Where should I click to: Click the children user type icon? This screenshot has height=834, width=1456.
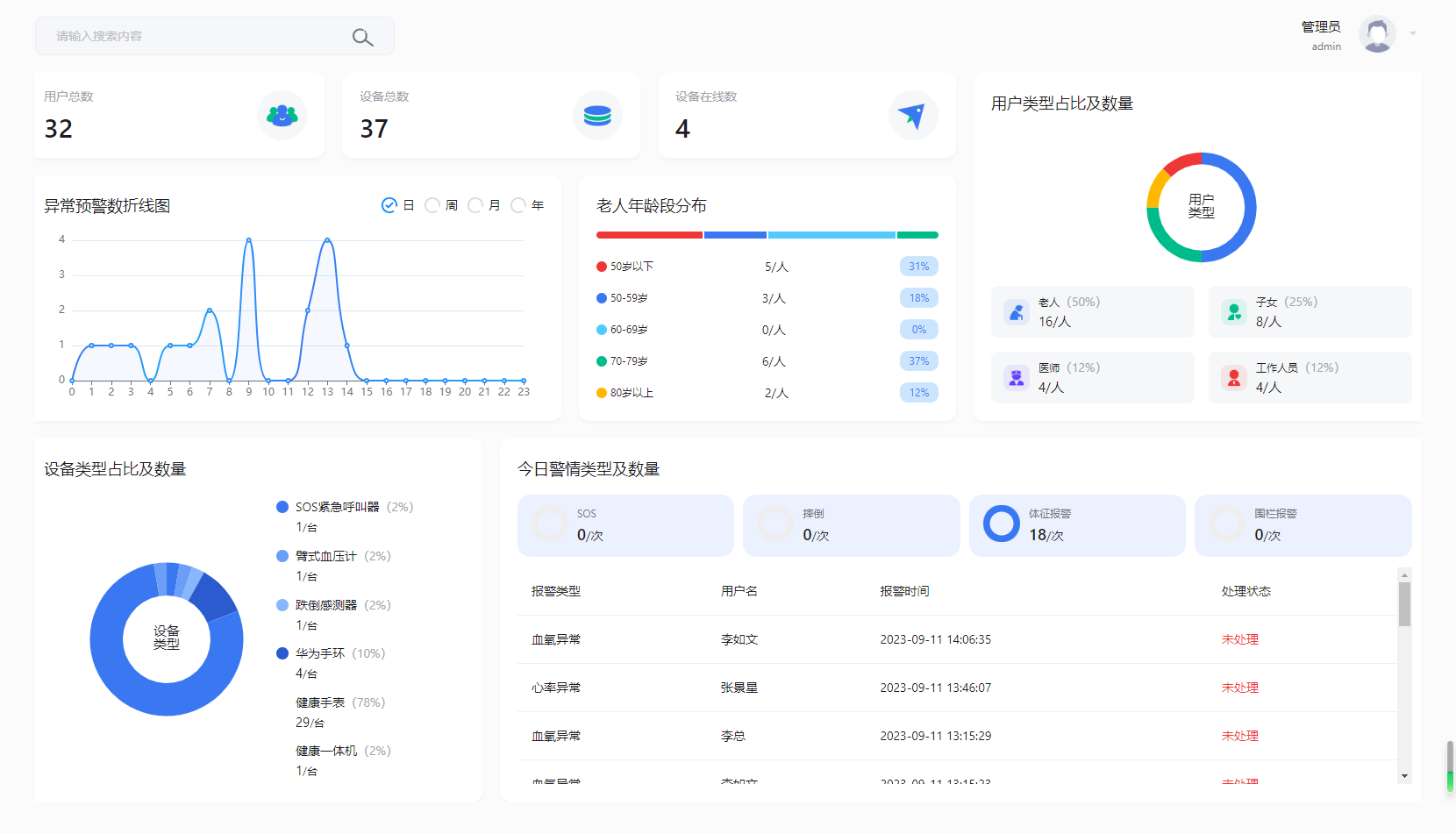click(x=1234, y=311)
